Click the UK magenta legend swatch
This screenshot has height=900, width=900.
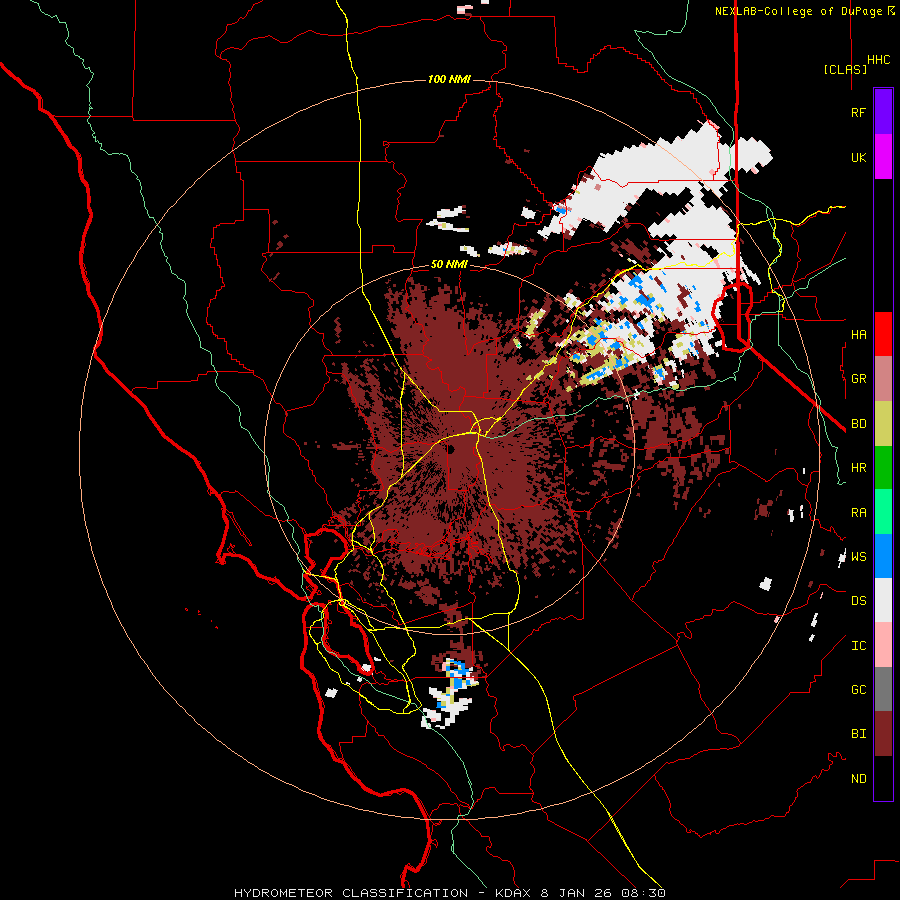click(x=883, y=157)
